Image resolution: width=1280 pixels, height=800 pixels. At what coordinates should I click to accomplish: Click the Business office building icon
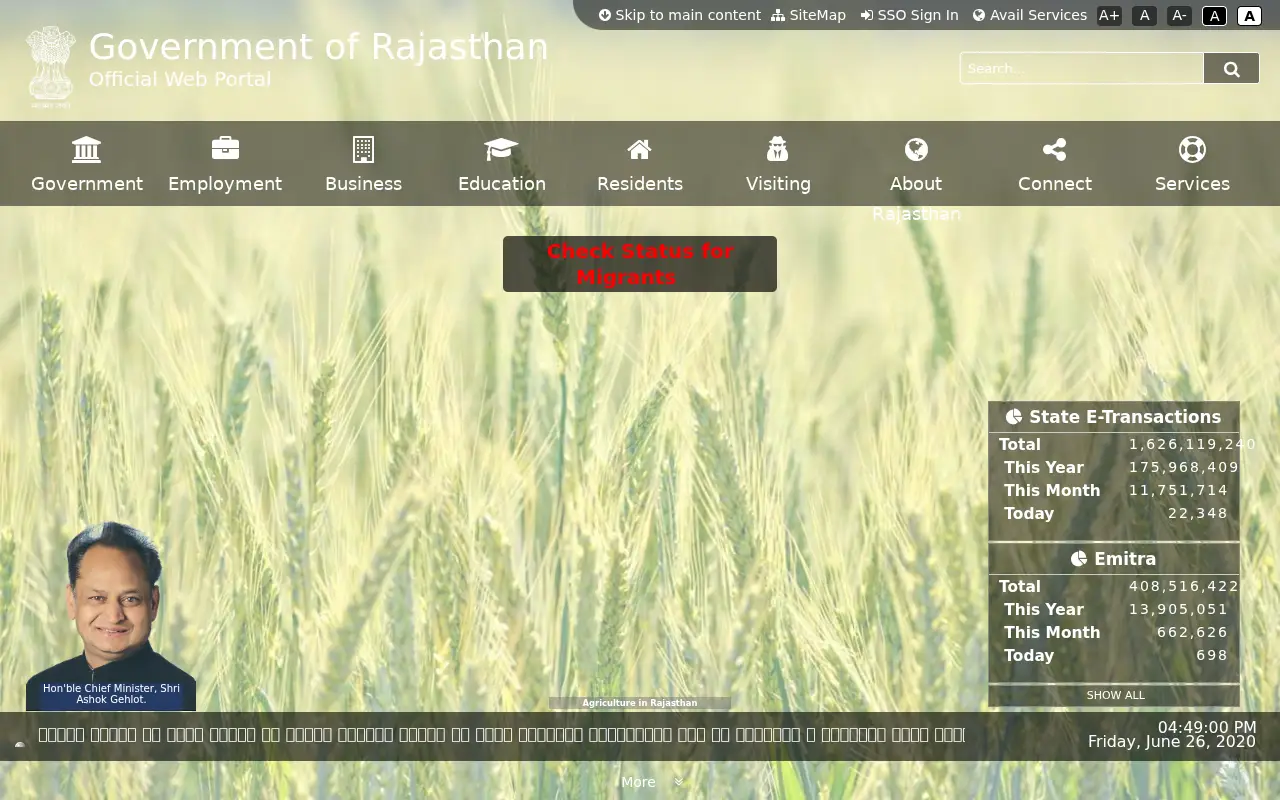(363, 149)
